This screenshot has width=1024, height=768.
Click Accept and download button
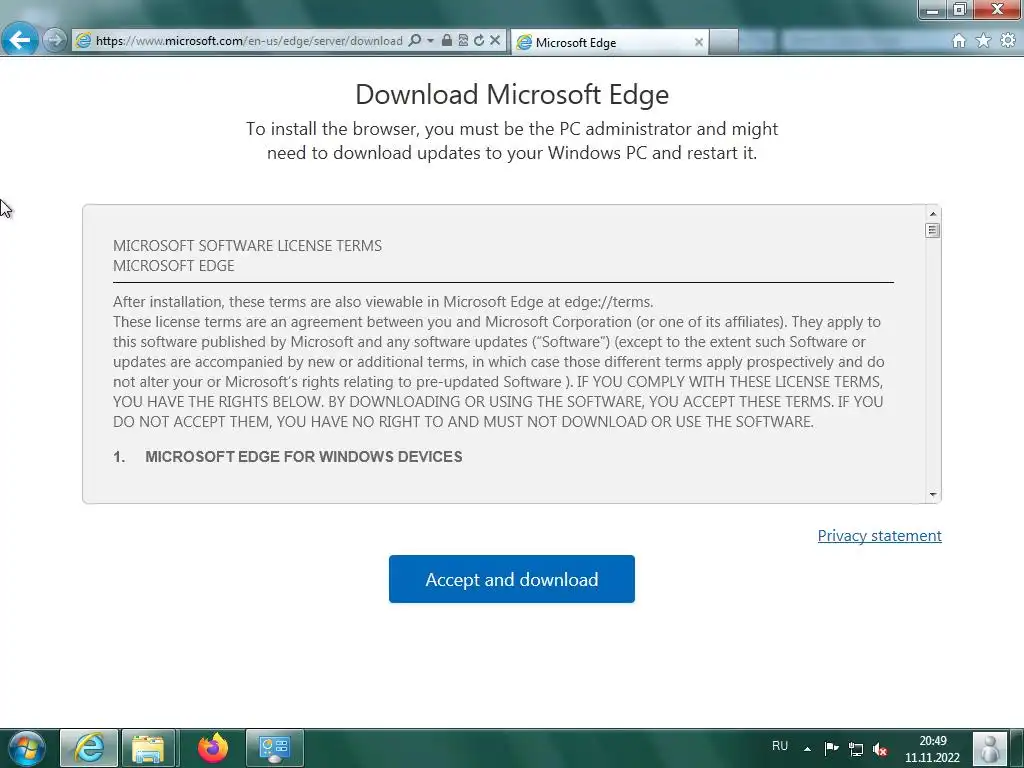click(511, 579)
